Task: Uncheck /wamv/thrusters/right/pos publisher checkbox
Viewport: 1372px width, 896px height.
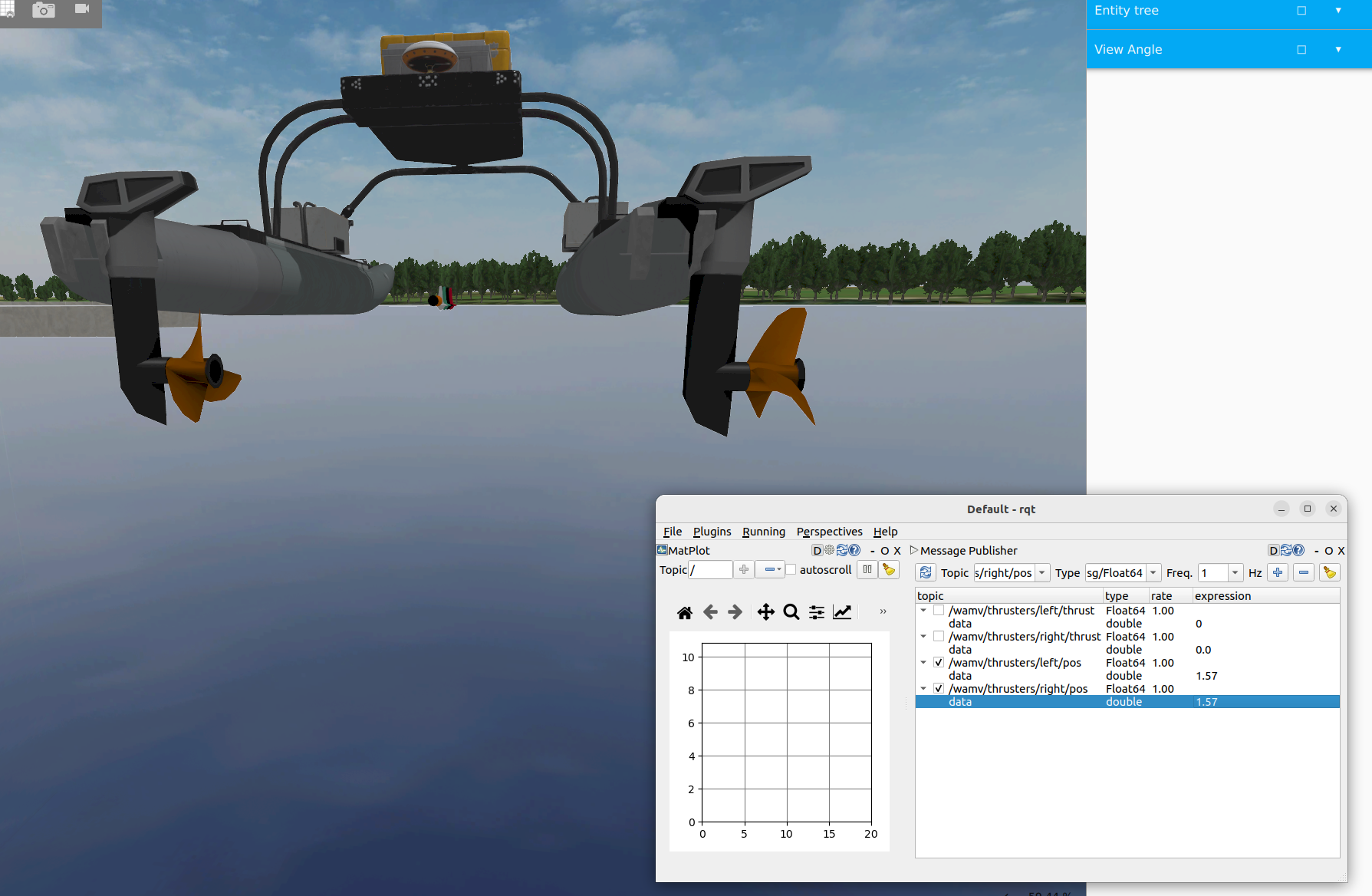Action: click(939, 689)
